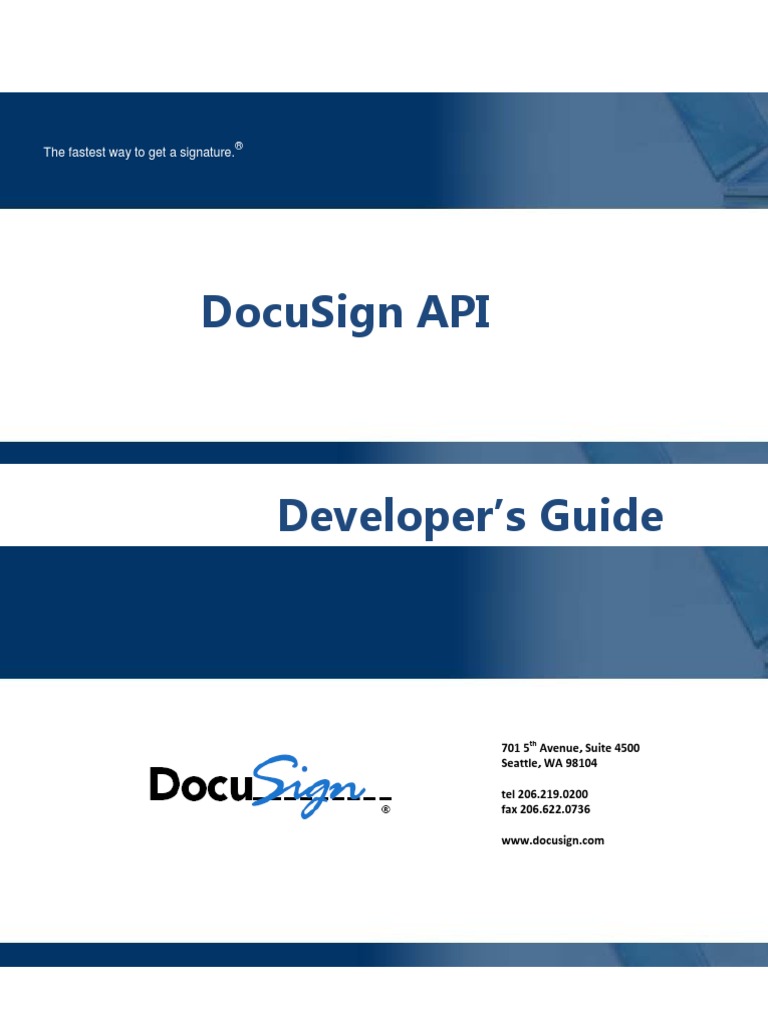Click the DocuSign logo image
Image resolution: width=768 pixels, height=1024 pixels.
click(270, 786)
